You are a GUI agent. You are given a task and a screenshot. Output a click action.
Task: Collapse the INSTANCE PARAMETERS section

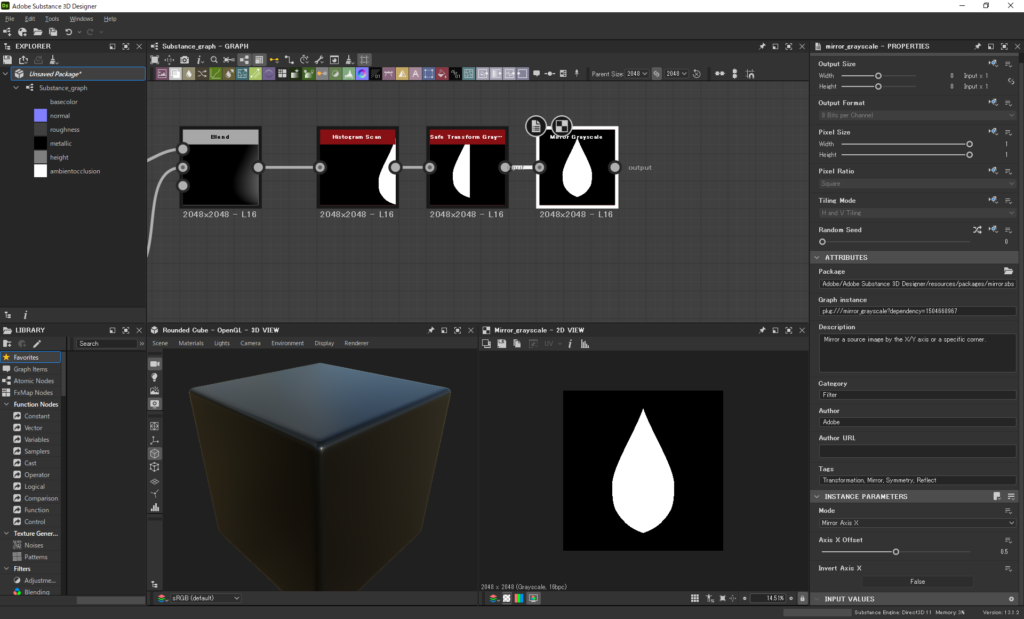click(x=816, y=496)
